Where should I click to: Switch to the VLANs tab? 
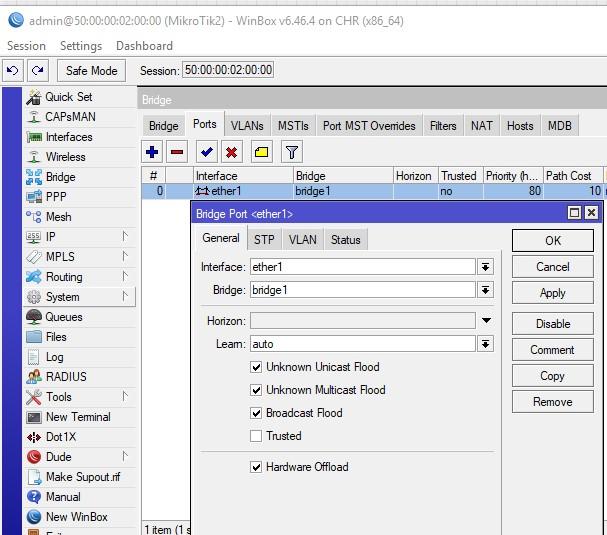[x=247, y=126]
